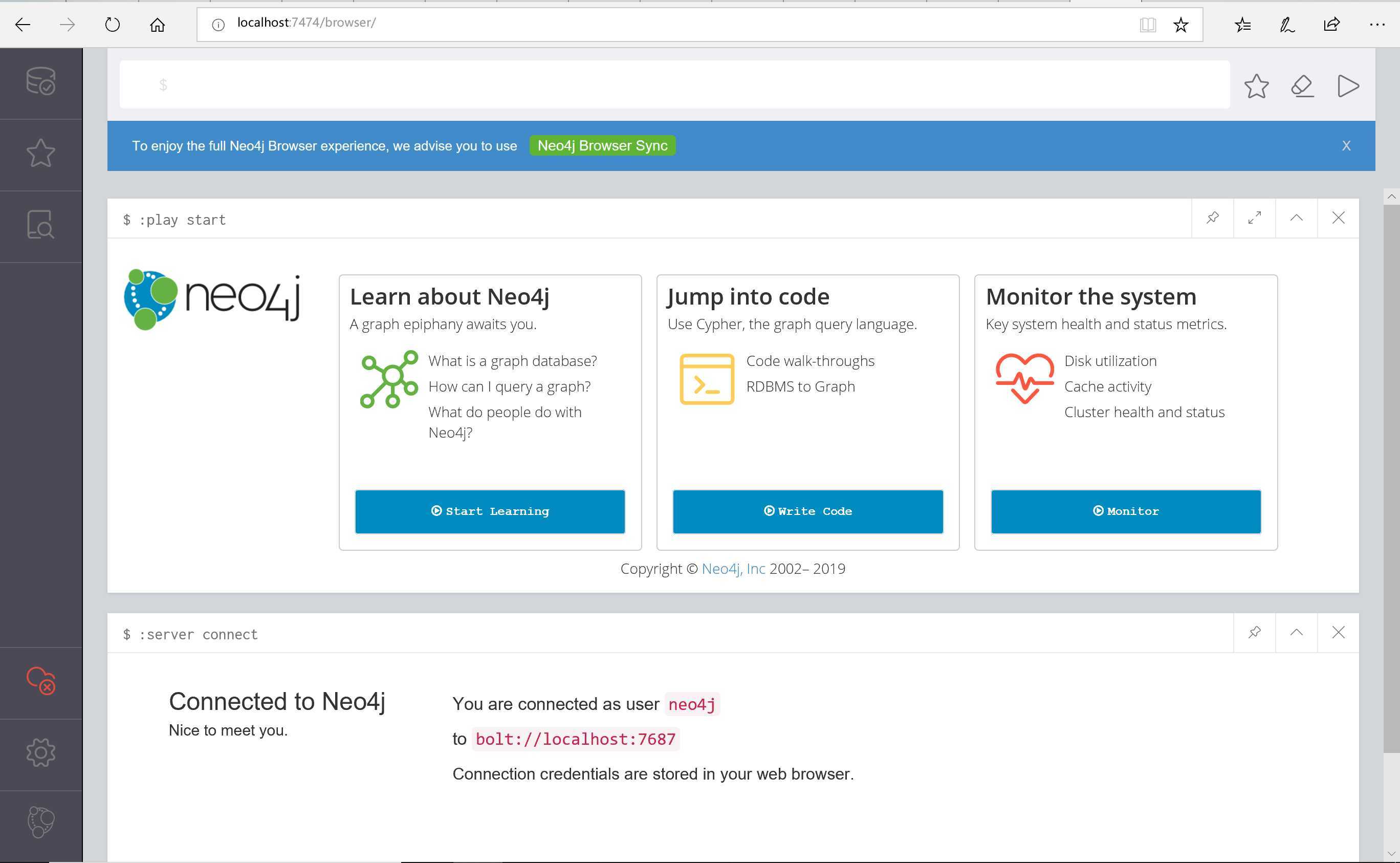Open Browser Settings gear in sidebar
Screen dimensions: 1400x863
coord(40,752)
